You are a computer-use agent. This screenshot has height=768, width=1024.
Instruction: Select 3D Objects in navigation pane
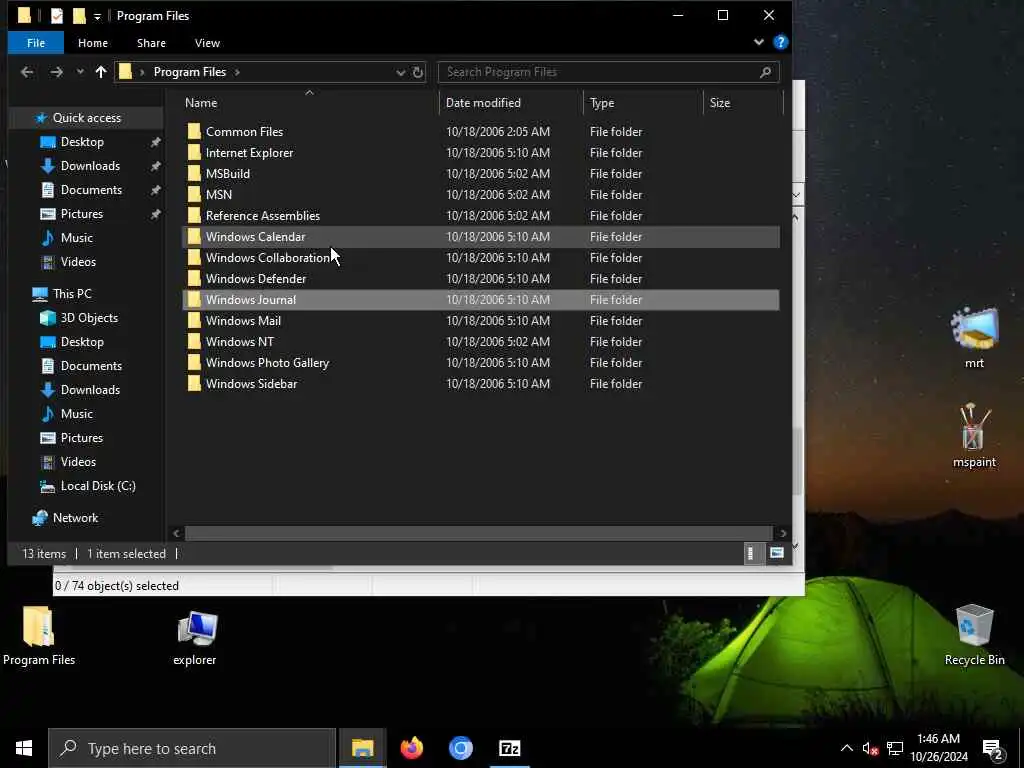point(89,318)
